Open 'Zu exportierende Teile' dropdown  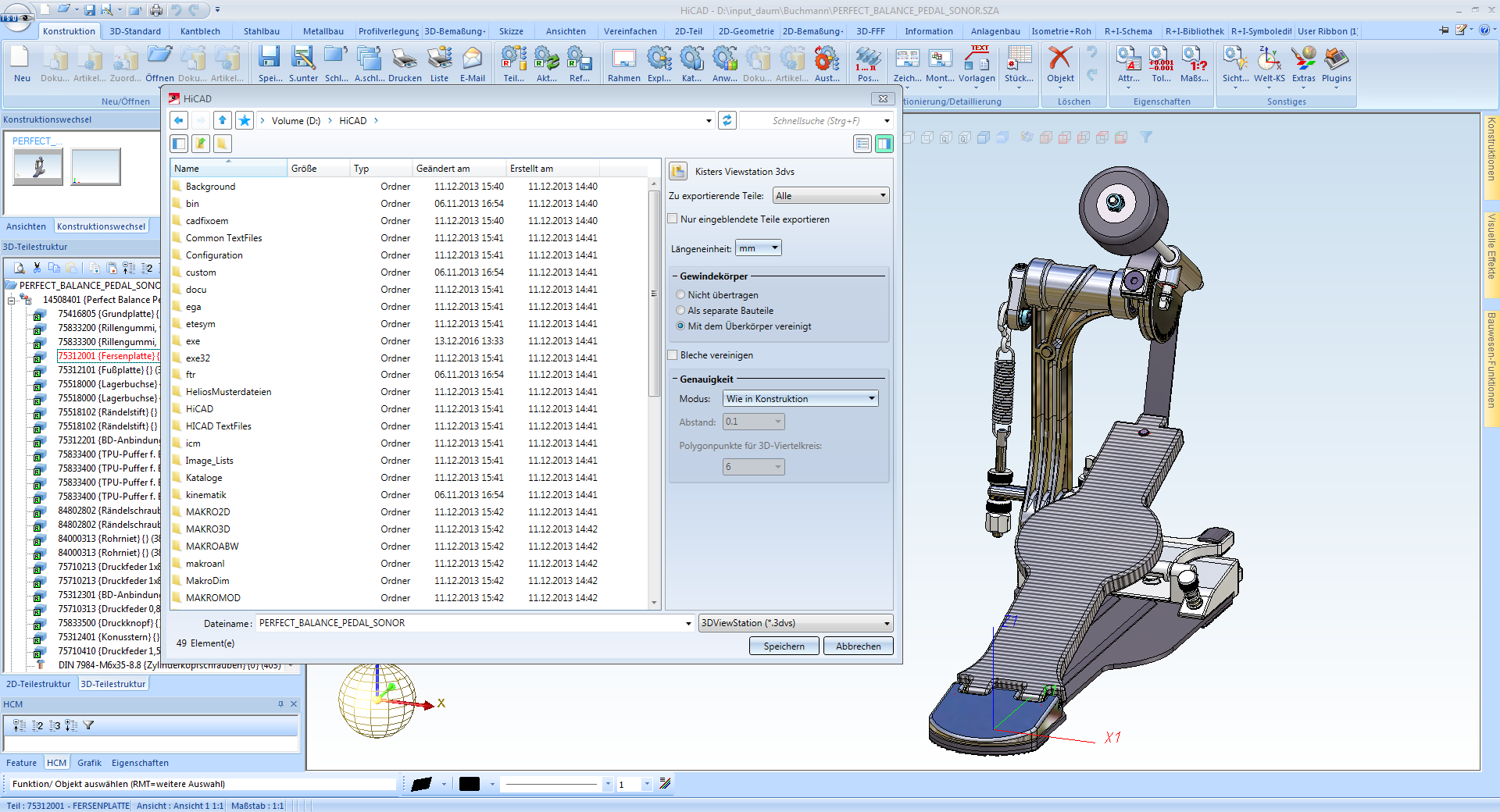pyautogui.click(x=830, y=196)
